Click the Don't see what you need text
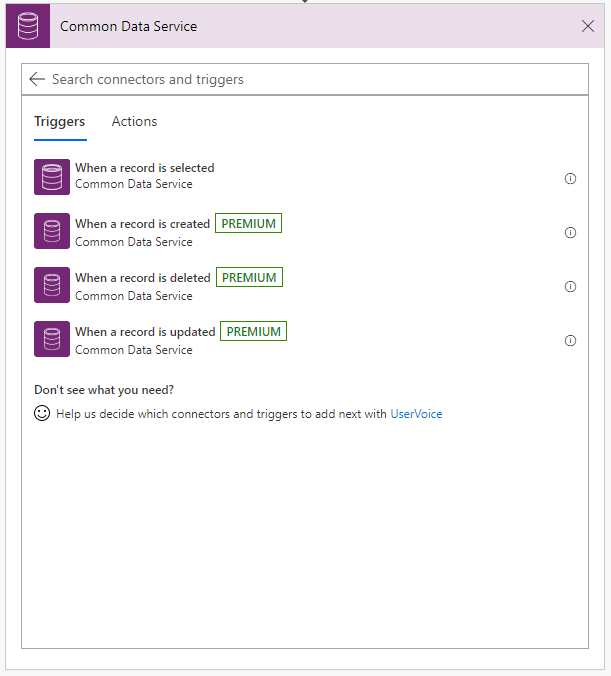611x676 pixels. [104, 390]
